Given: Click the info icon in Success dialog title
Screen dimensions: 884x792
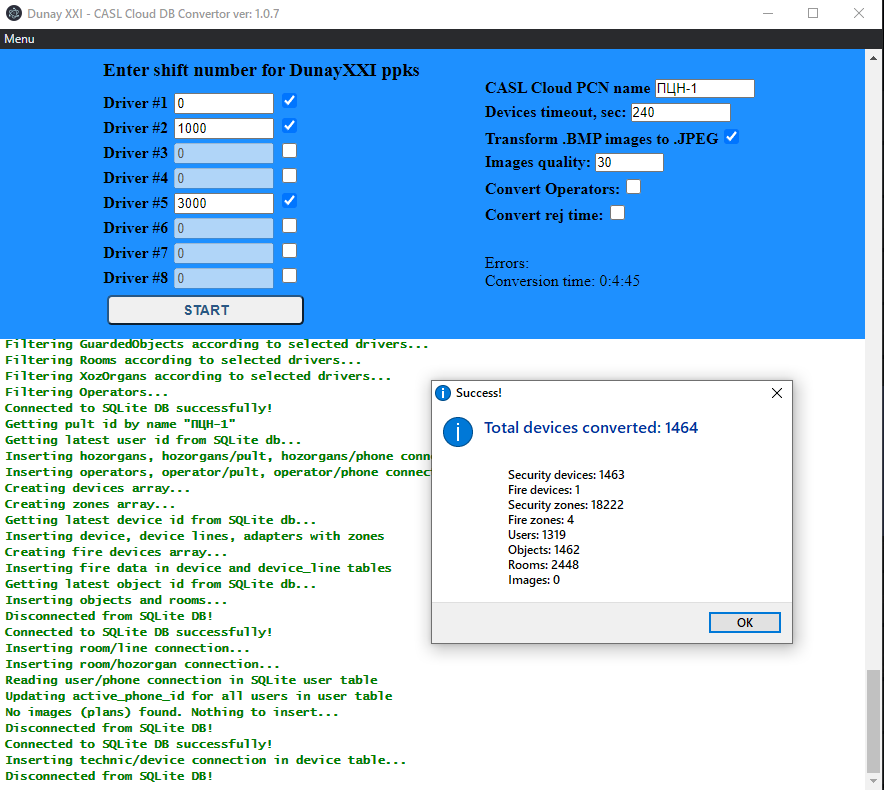Looking at the screenshot, I should (443, 393).
